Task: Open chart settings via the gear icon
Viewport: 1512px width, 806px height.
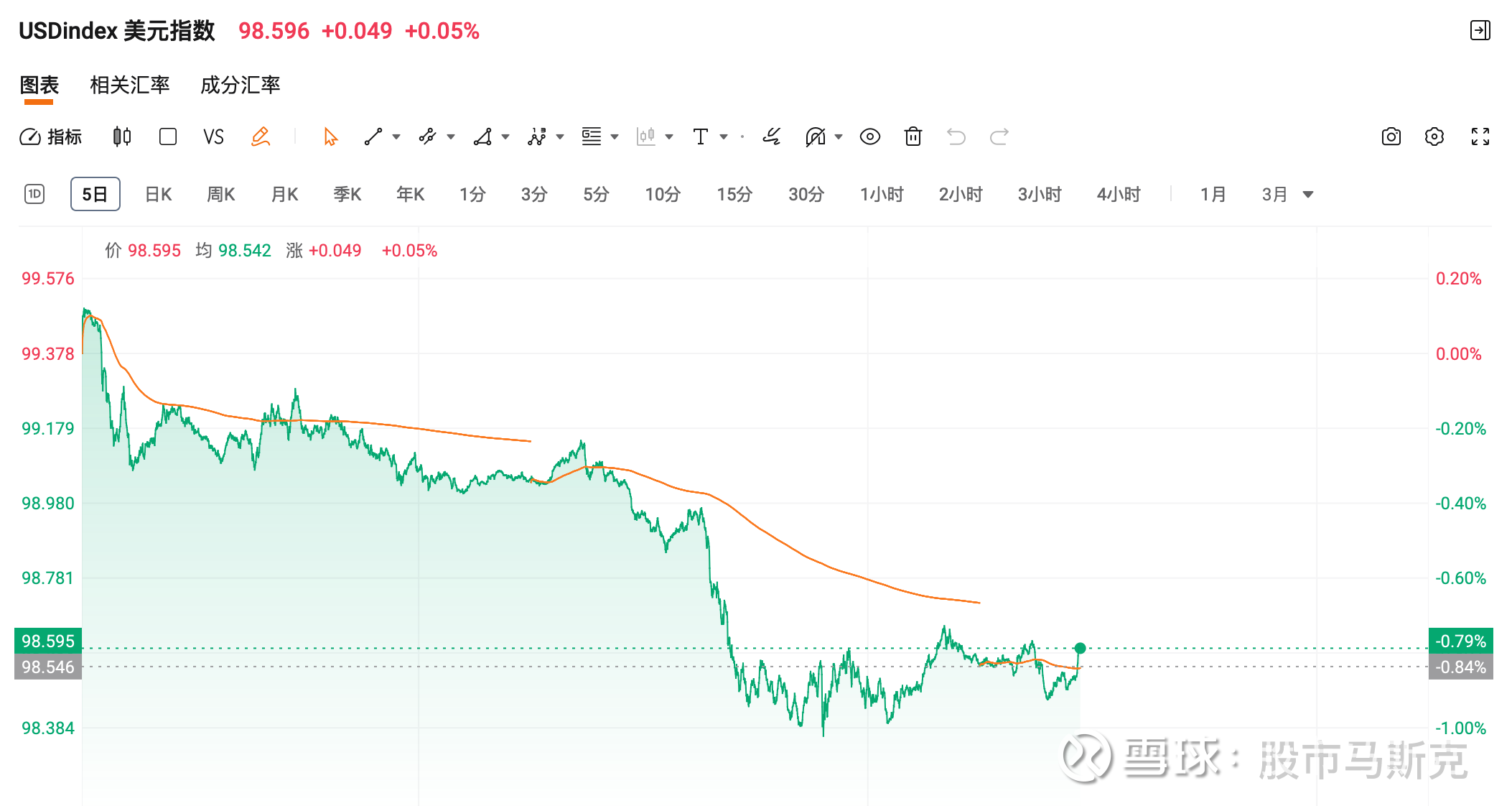Action: click(x=1434, y=136)
